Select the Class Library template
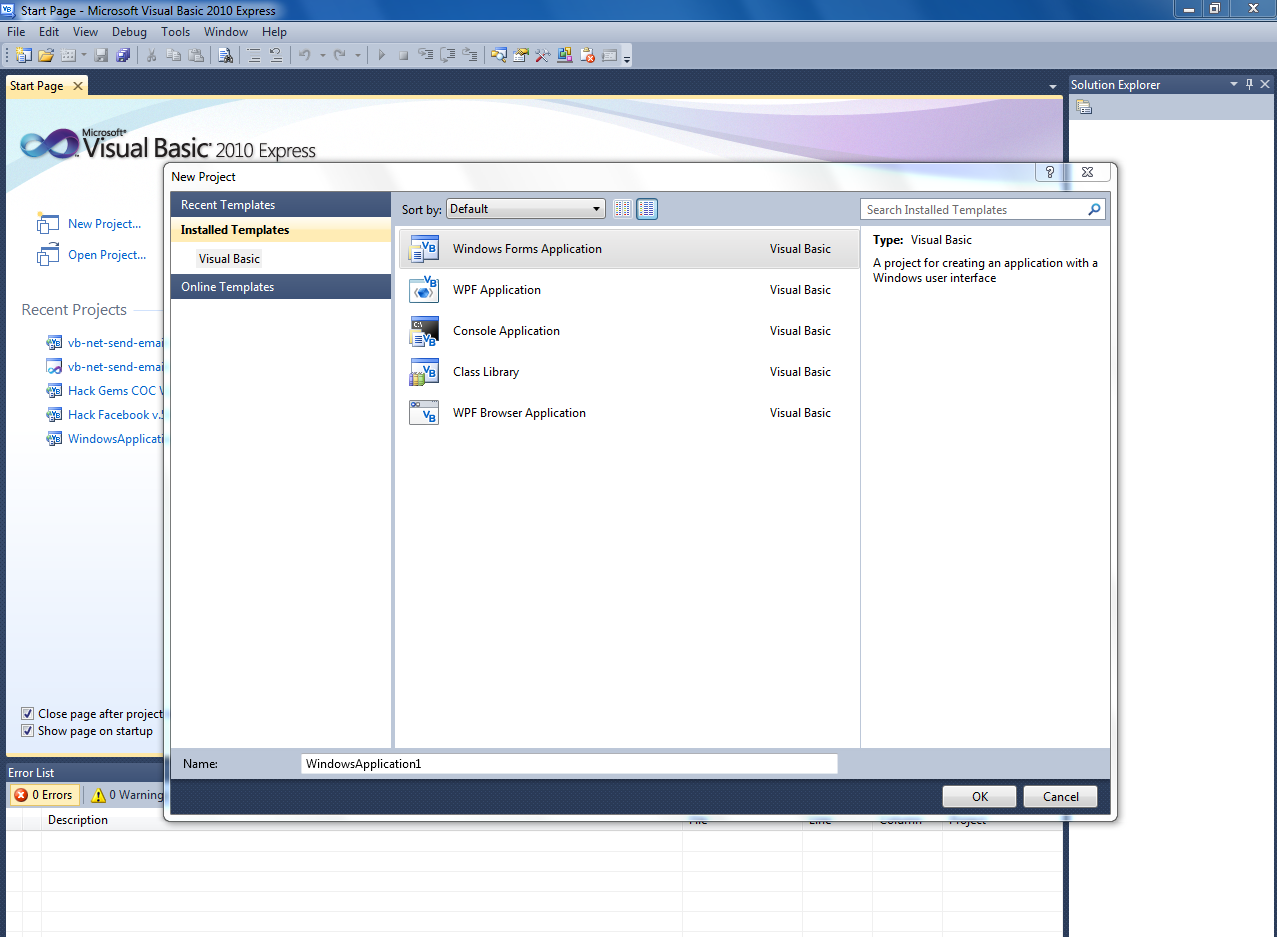 pyautogui.click(x=628, y=372)
